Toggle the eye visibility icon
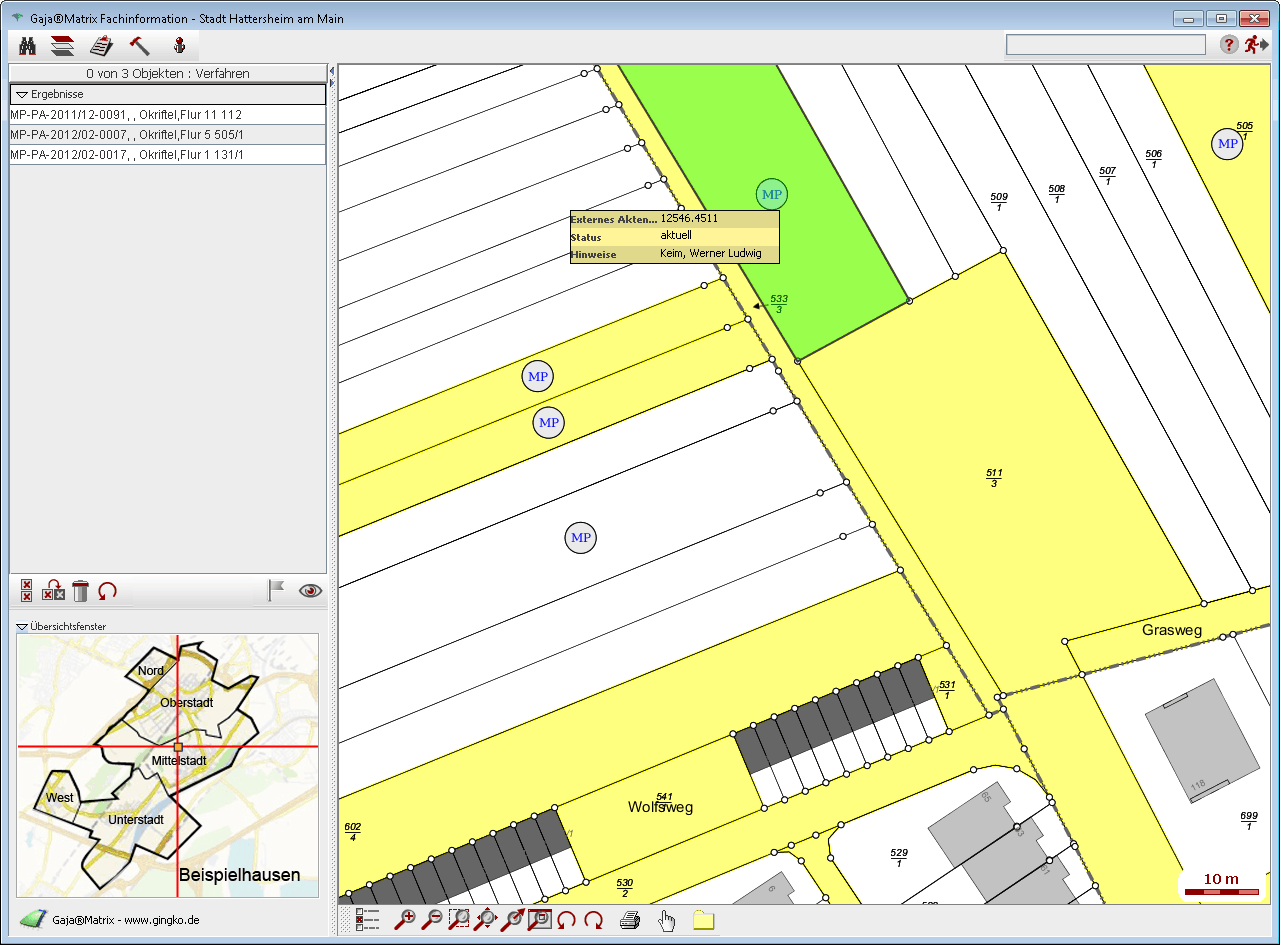This screenshot has width=1280, height=945. 310,591
